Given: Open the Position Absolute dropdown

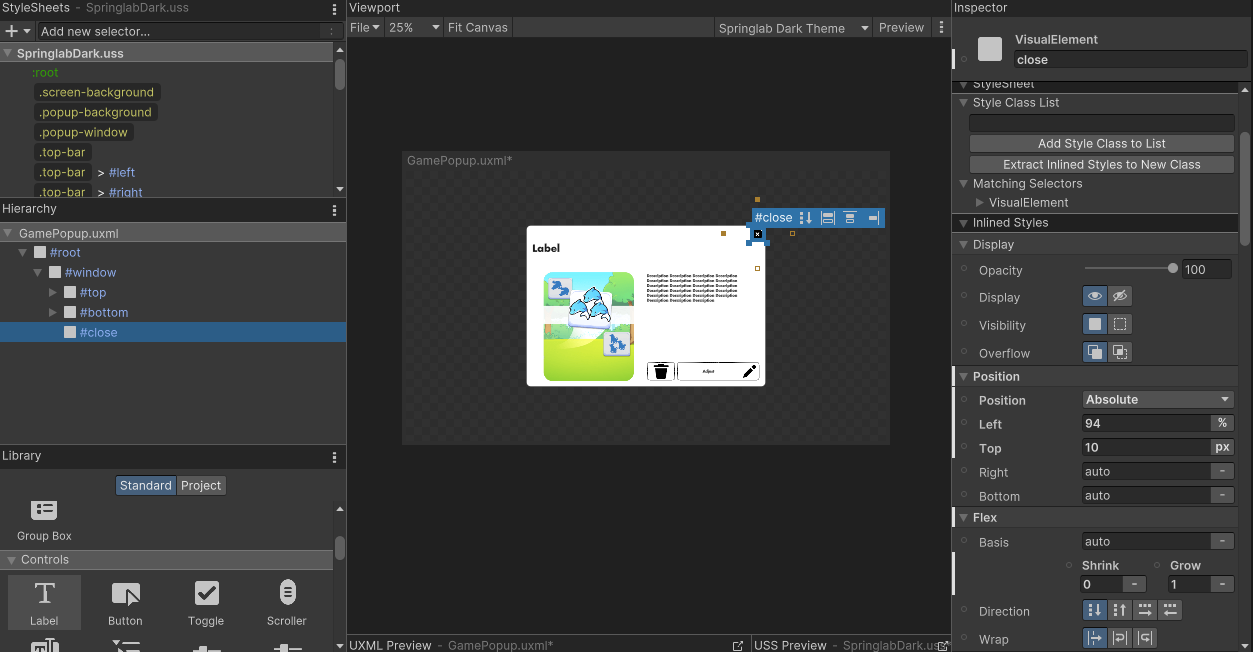Looking at the screenshot, I should point(1157,399).
